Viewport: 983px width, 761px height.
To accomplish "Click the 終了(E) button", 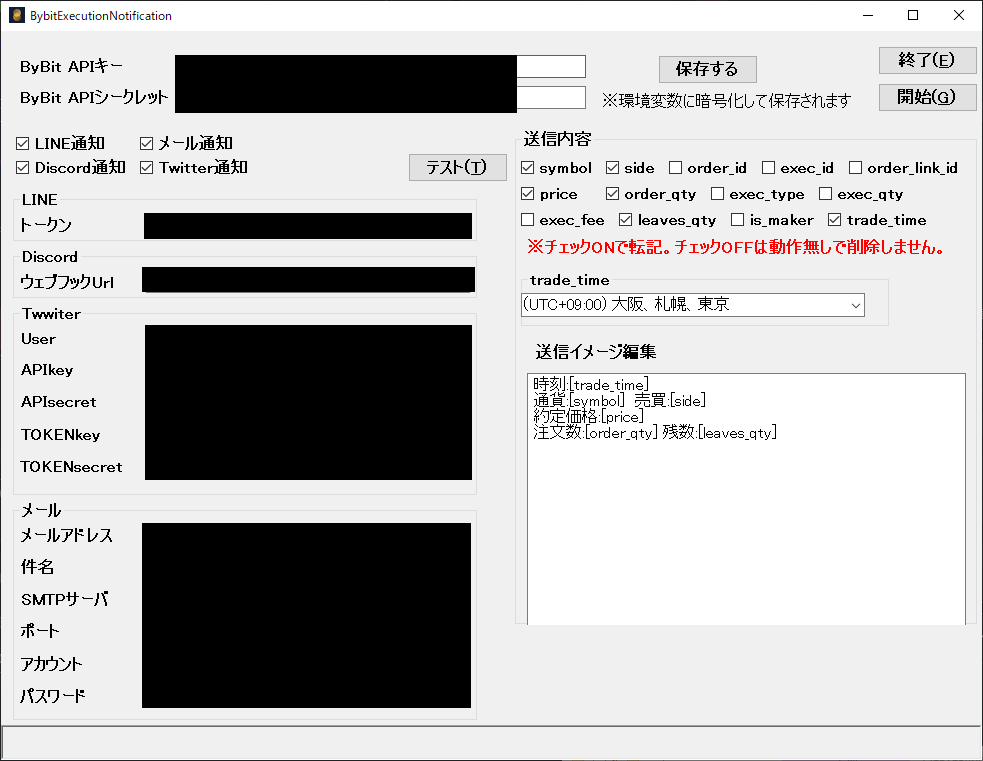I will click(927, 60).
